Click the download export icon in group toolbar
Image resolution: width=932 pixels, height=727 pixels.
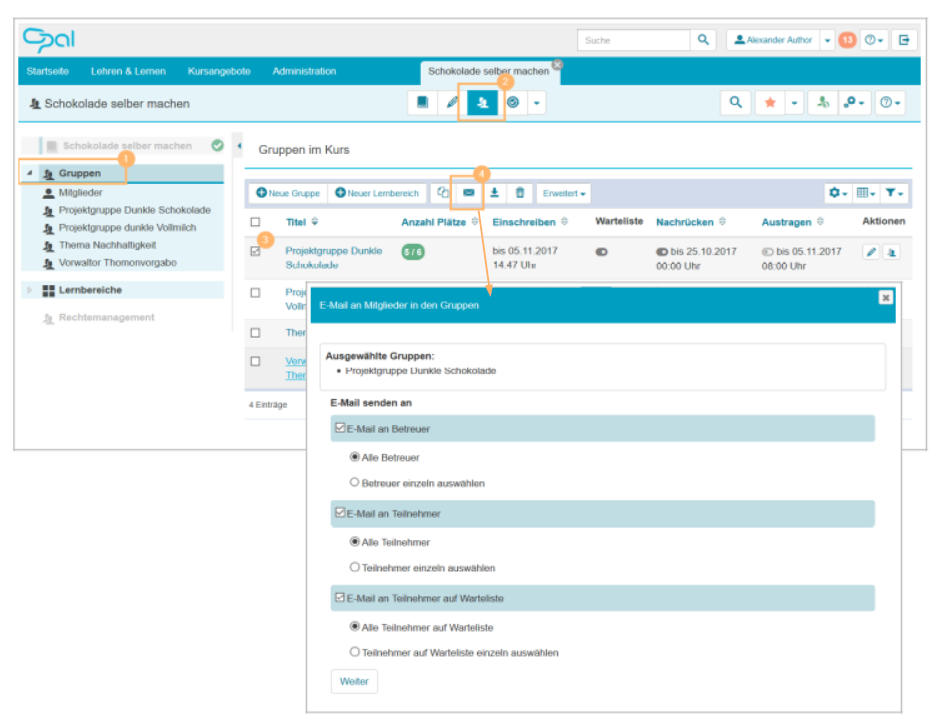(x=495, y=193)
